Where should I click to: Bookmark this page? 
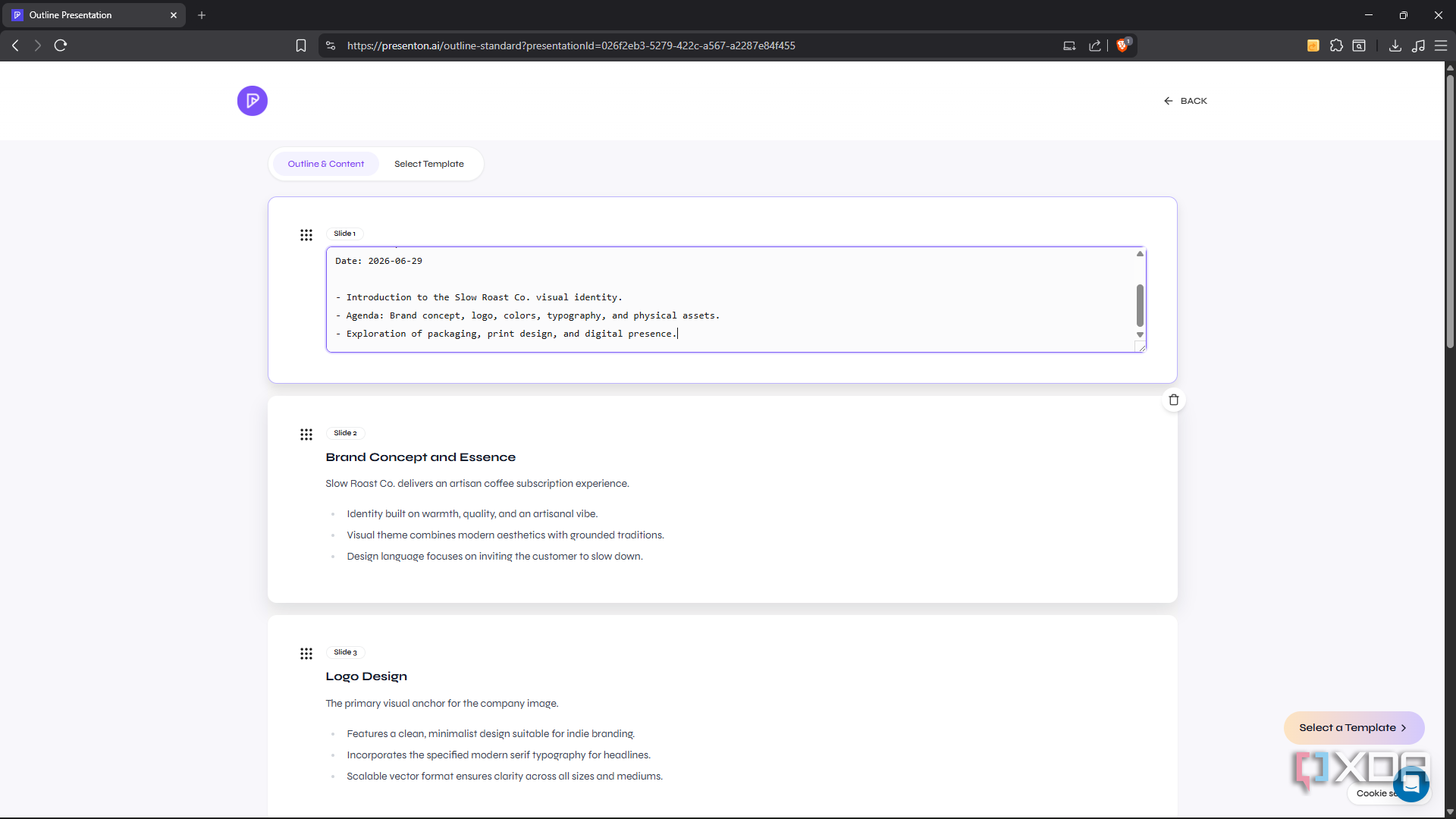coord(301,45)
